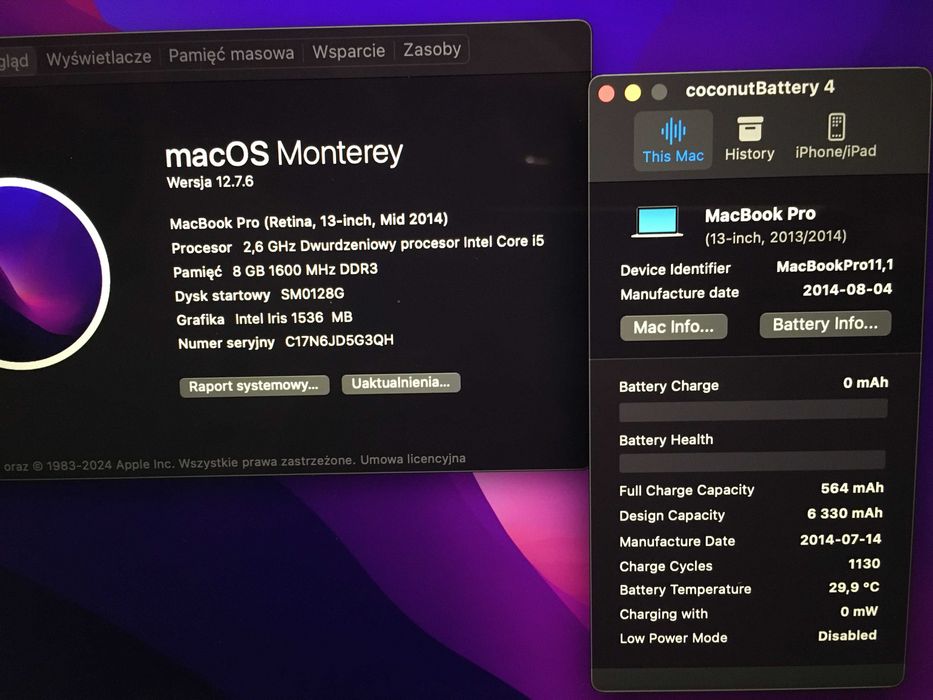Click the iPhone/iPad device icon
This screenshot has height=700, width=933.
837,126
